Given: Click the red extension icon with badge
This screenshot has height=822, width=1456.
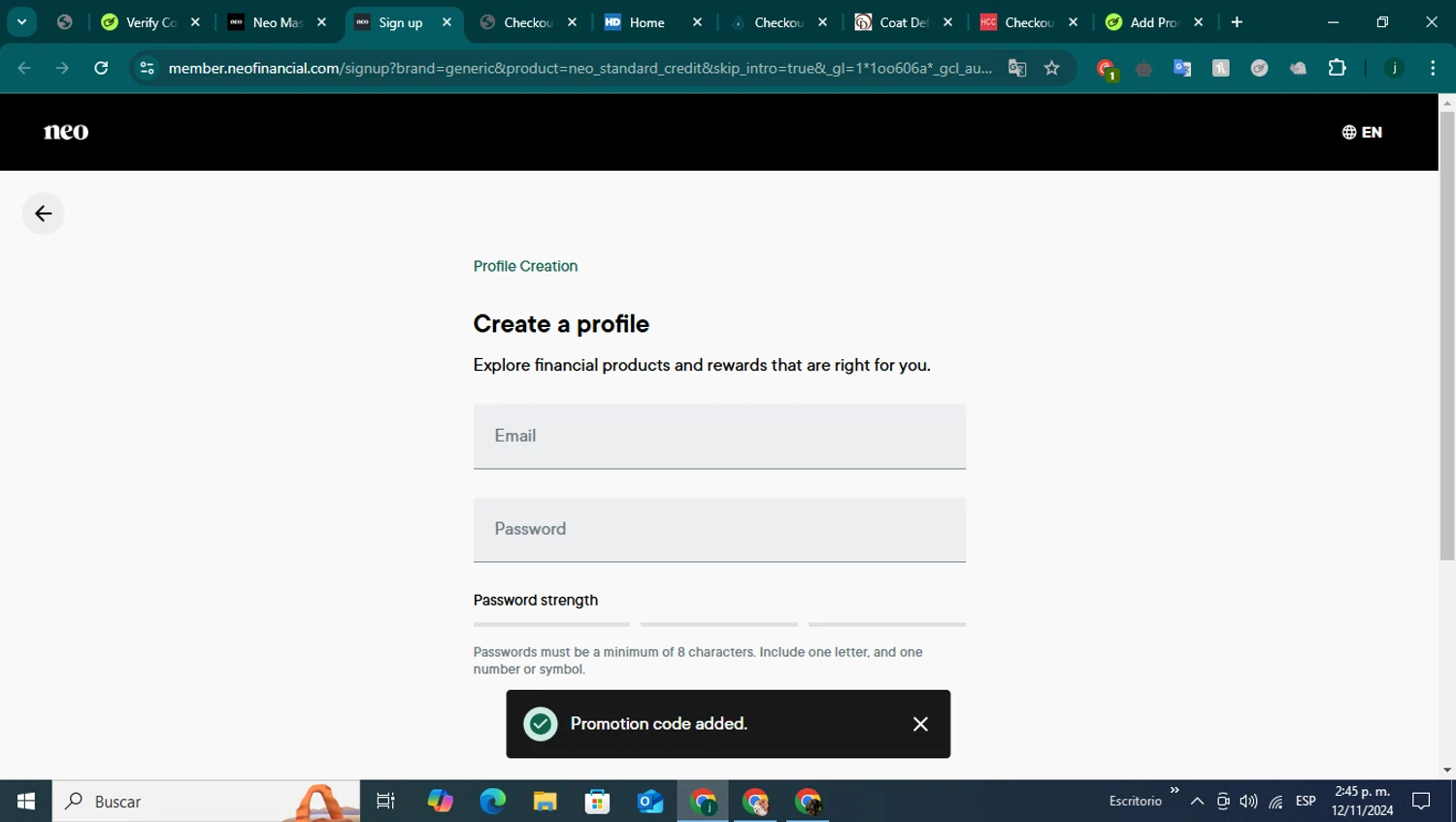Looking at the screenshot, I should pos(1106,69).
